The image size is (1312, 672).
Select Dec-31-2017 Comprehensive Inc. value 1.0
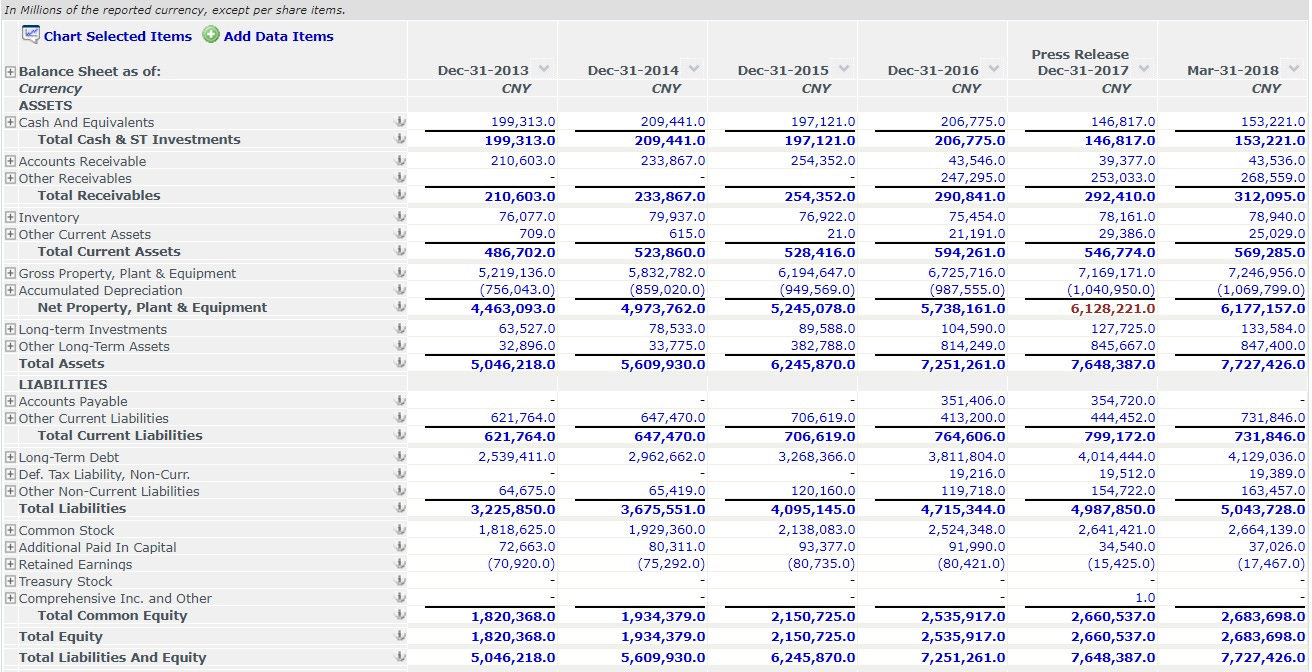[1146, 598]
